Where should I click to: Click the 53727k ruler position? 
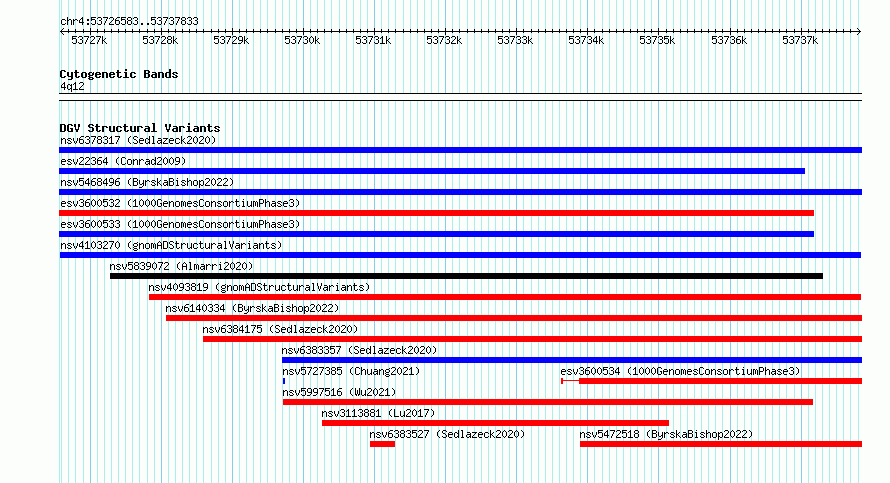pyautogui.click(x=89, y=40)
